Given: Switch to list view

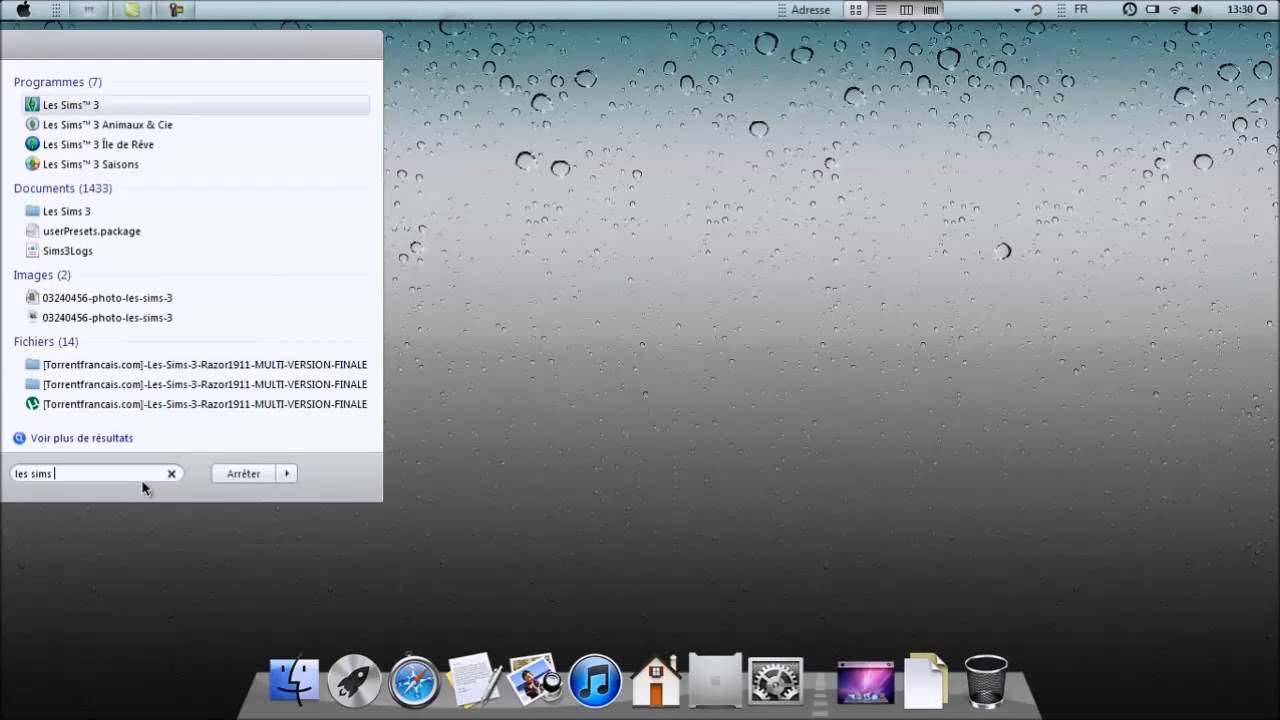Looking at the screenshot, I should 881,10.
